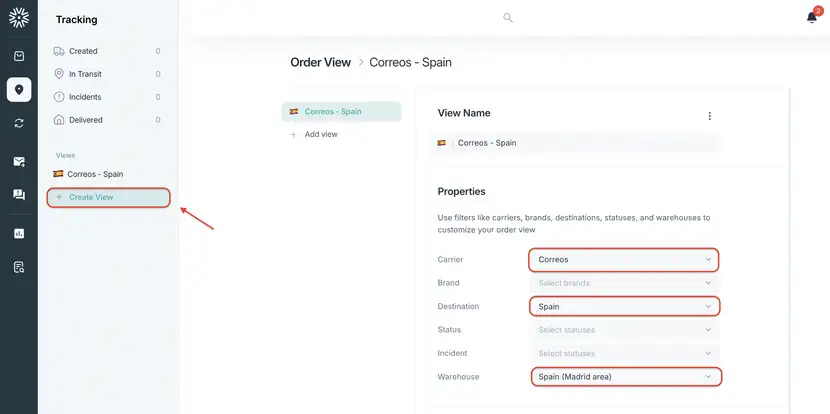Expand the Carrier dropdown showing Correos

(x=624, y=260)
